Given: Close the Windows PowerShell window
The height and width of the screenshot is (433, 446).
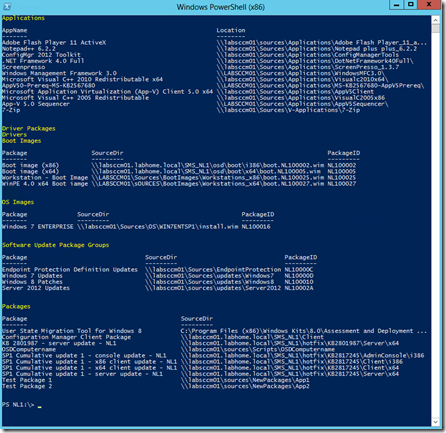Looking at the screenshot, I should coord(429,5).
